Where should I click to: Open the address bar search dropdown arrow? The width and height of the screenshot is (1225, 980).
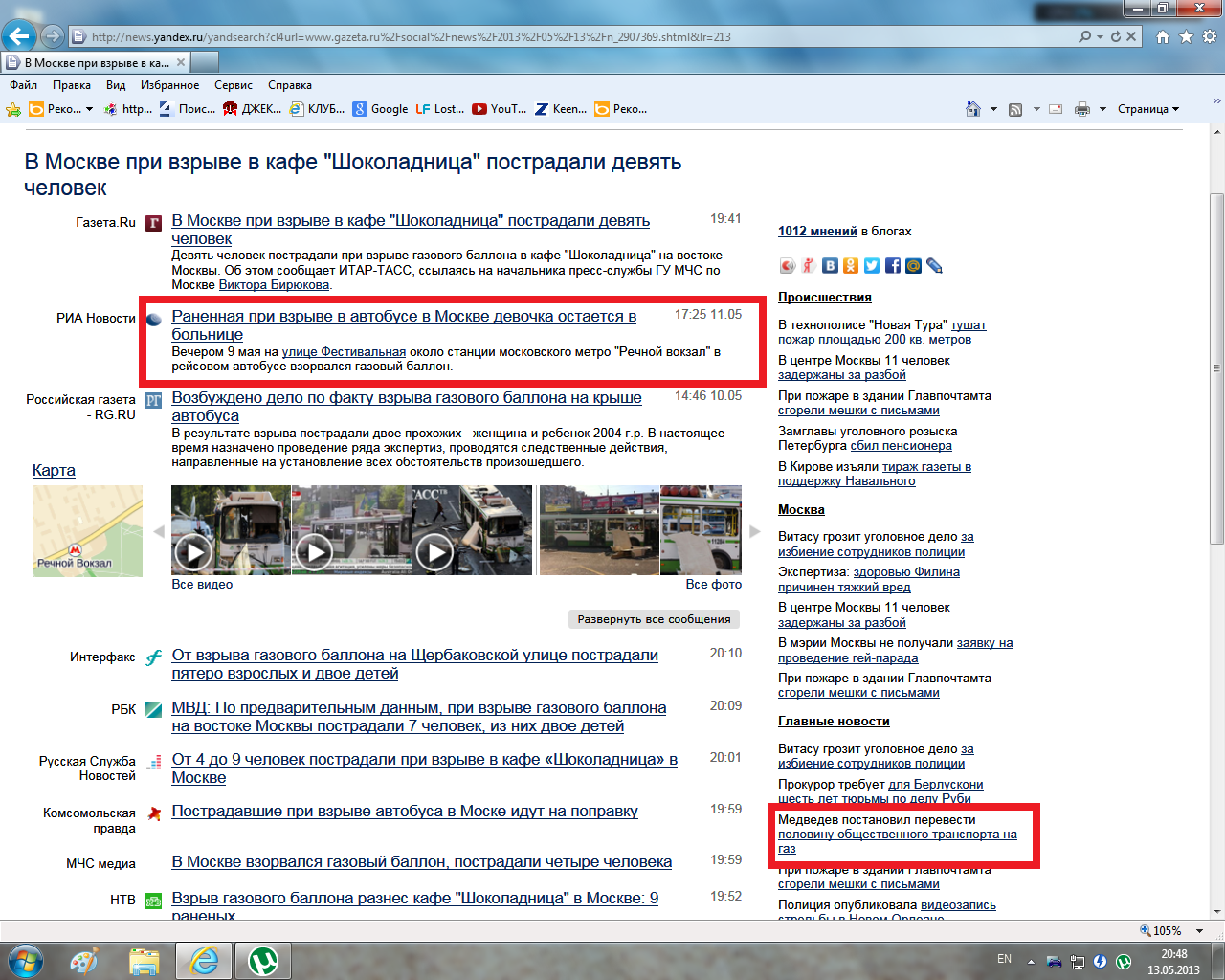[1101, 36]
